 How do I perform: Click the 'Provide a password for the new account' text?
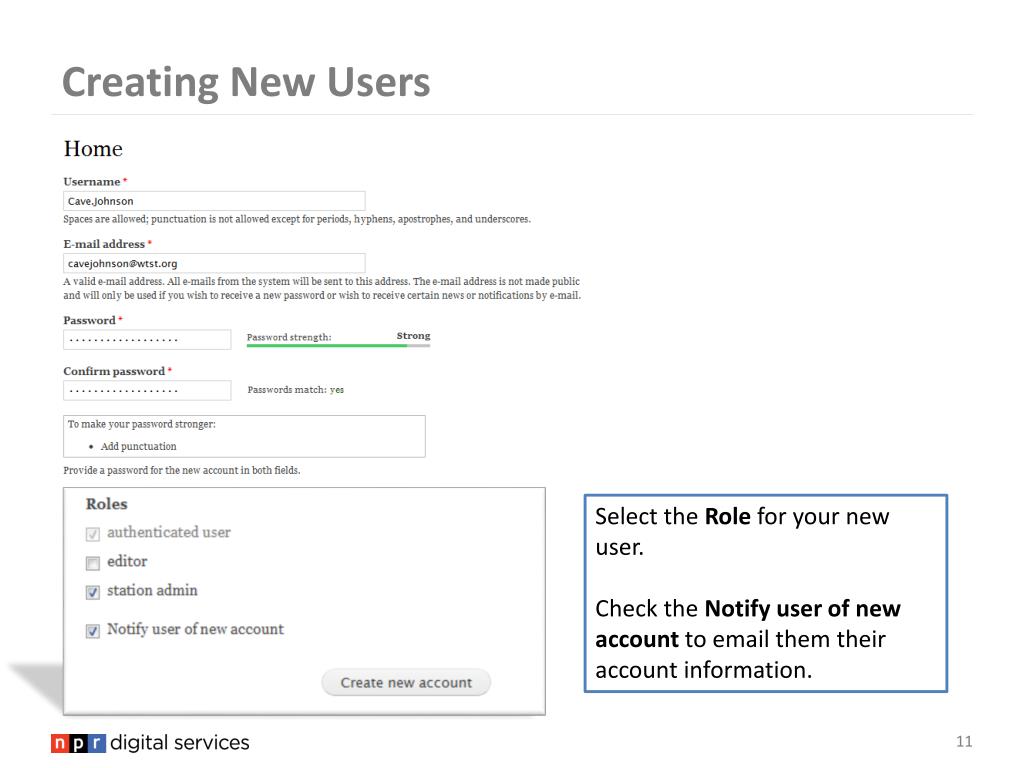tap(182, 470)
